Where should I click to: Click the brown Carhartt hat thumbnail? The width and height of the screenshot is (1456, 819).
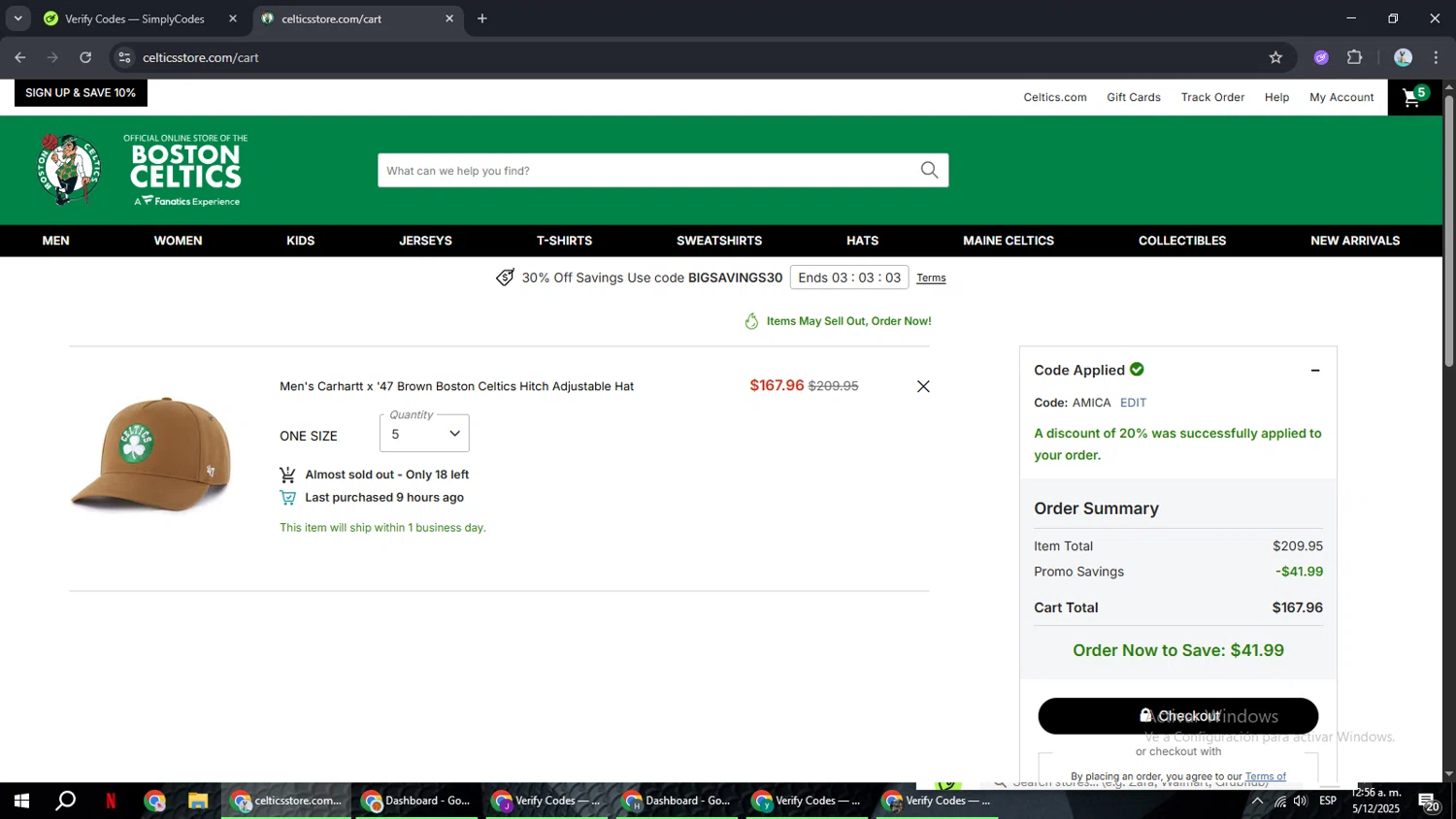click(151, 453)
